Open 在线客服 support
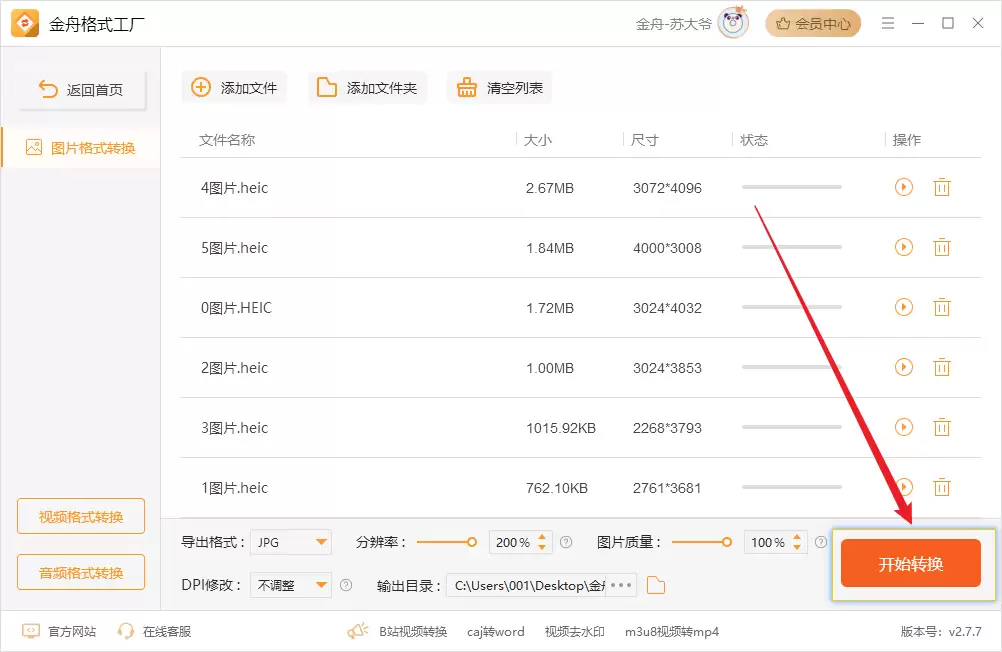This screenshot has width=1002, height=652. pyautogui.click(x=154, y=632)
